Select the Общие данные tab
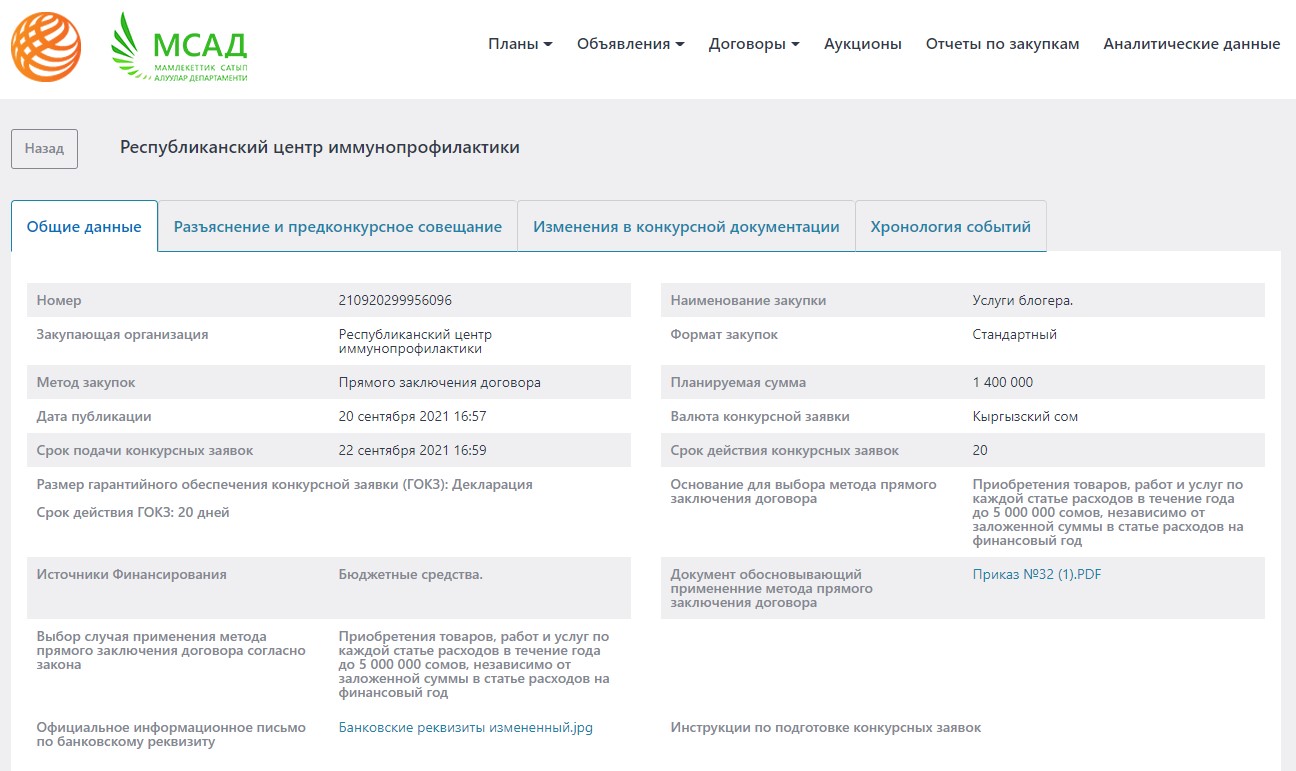The height and width of the screenshot is (771, 1296). click(84, 227)
